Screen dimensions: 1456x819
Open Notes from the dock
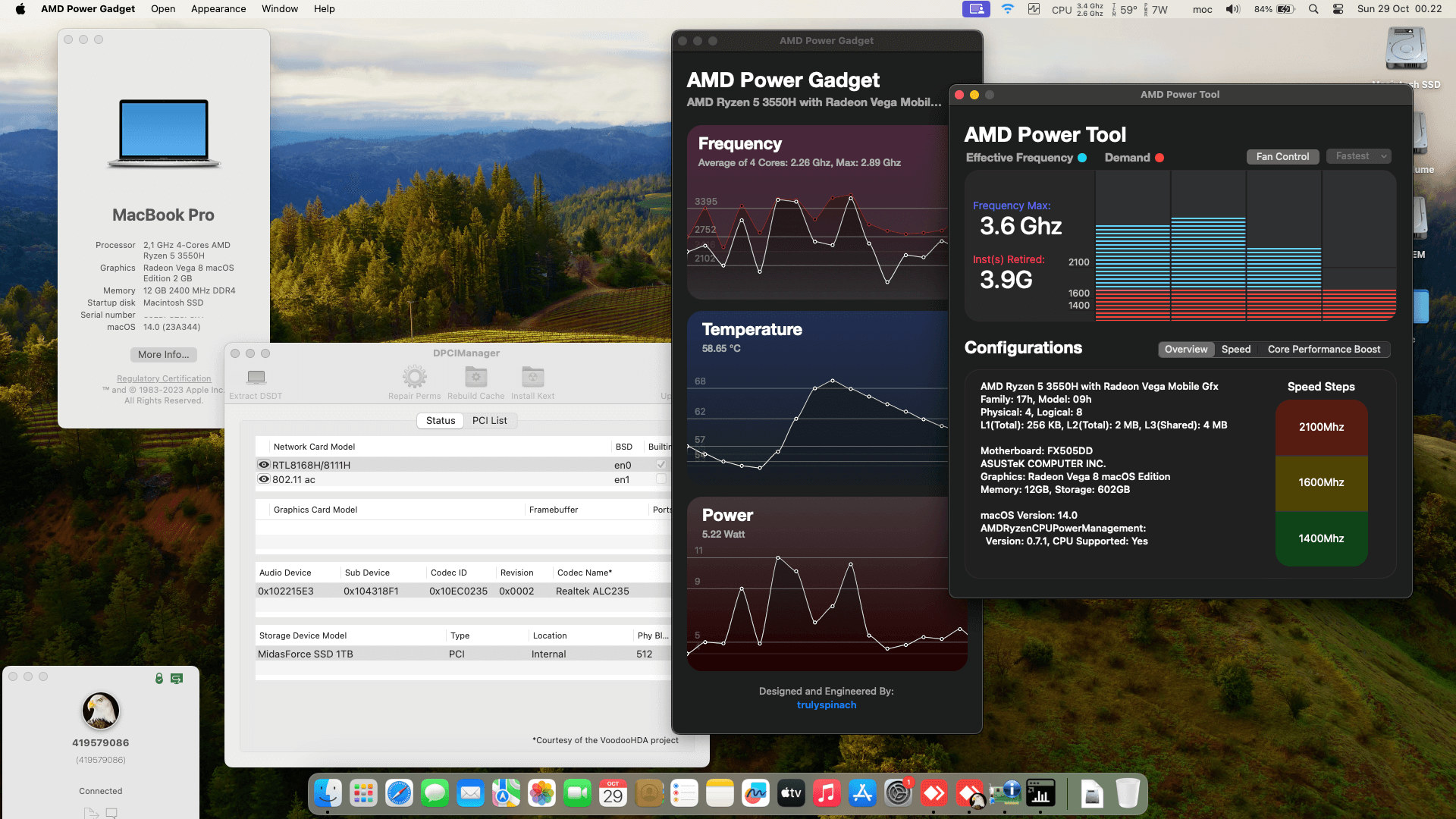click(720, 794)
